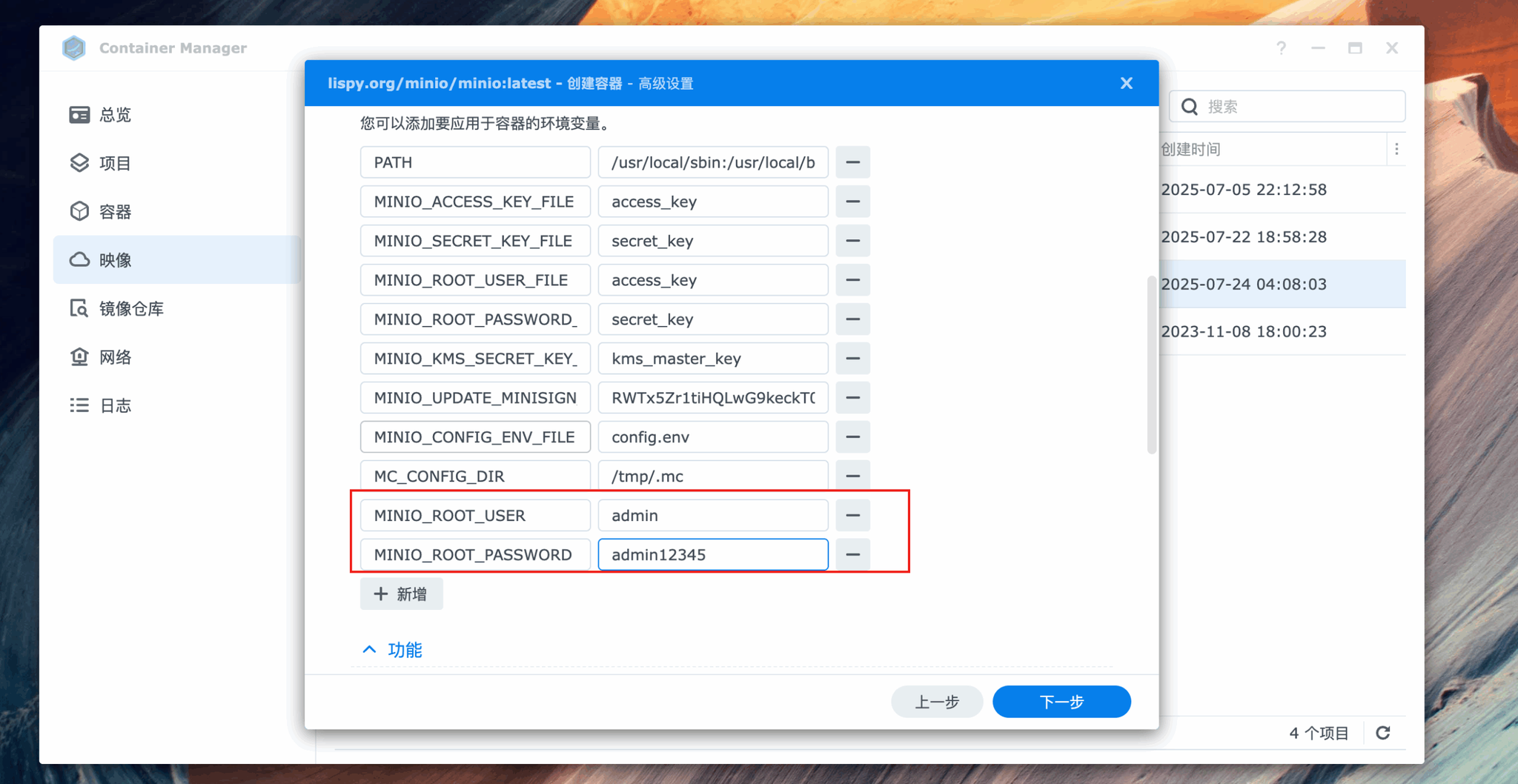Edit the MINIO_ROOT_USER_FILE name field

(x=475, y=280)
